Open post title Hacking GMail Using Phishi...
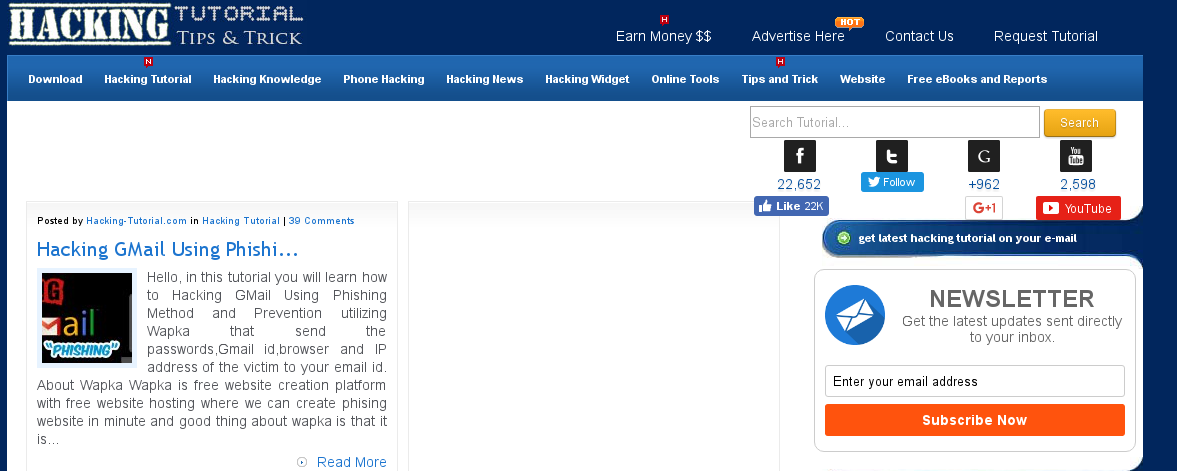 (167, 249)
